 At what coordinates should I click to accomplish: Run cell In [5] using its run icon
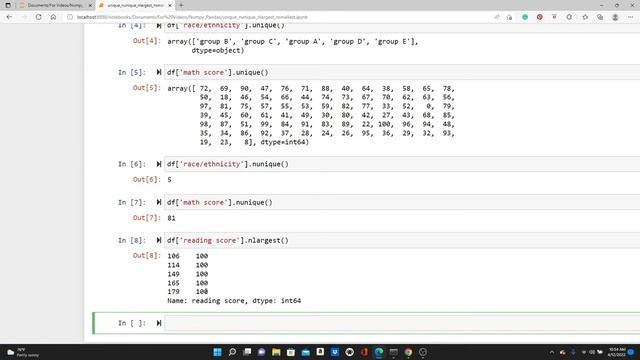click(x=159, y=72)
